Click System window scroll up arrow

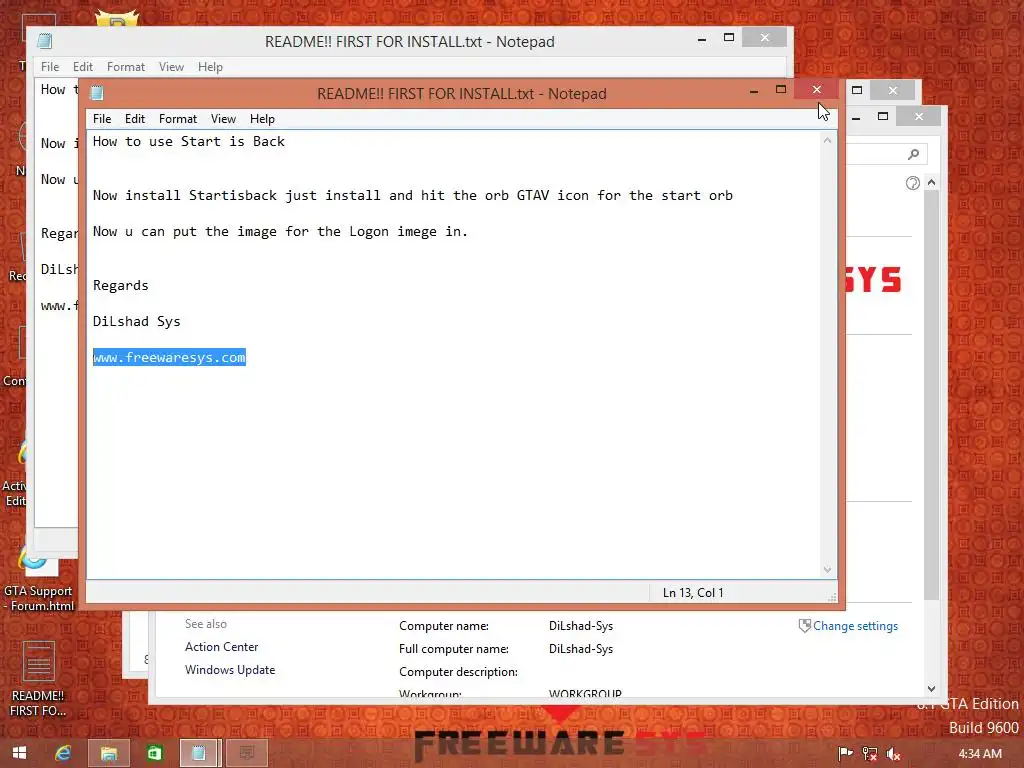pos(931,182)
